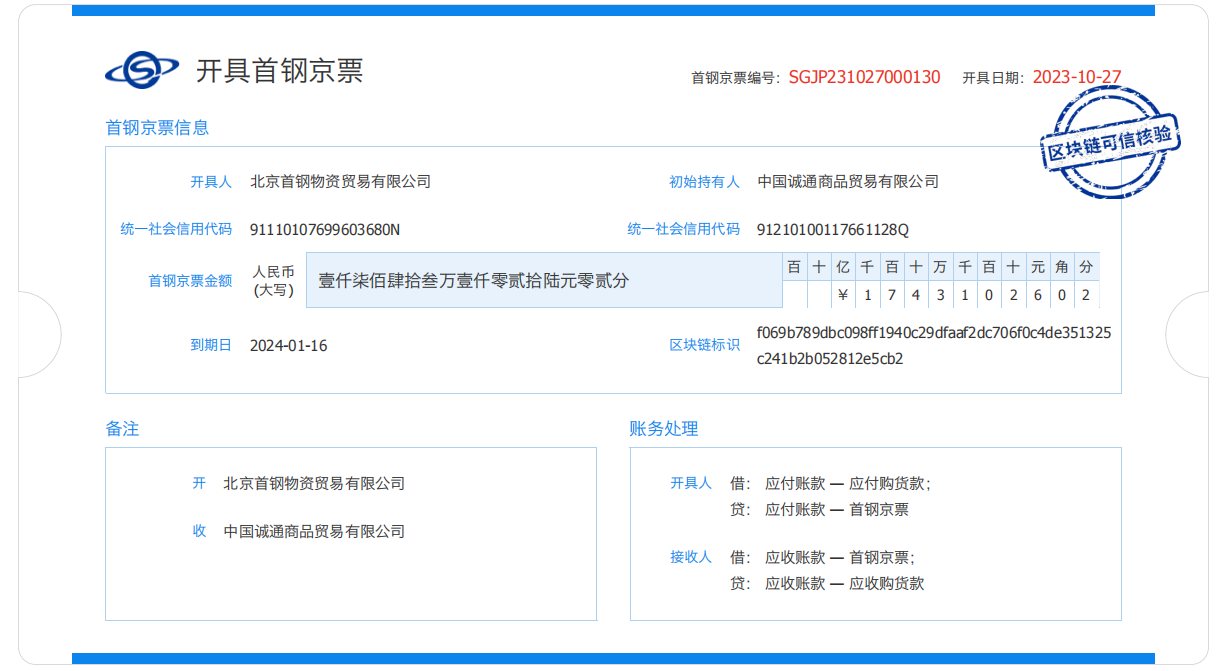This screenshot has height=671, width=1225.
Task: Select 北京首钢物资贸易有限公司 in the 备注 box
Action: click(x=314, y=483)
